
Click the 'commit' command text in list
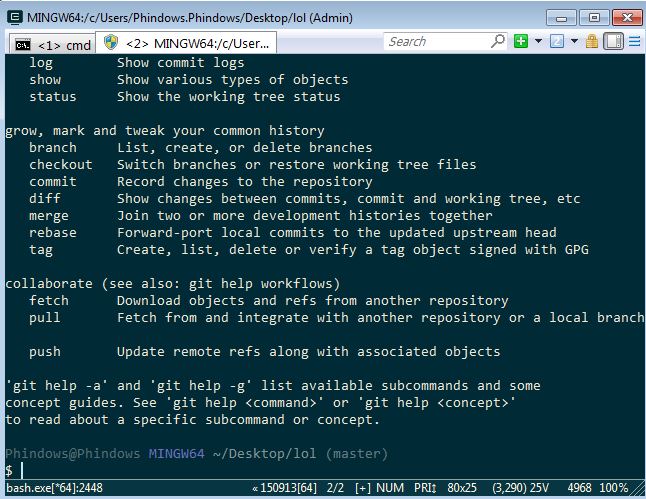pyautogui.click(x=53, y=182)
